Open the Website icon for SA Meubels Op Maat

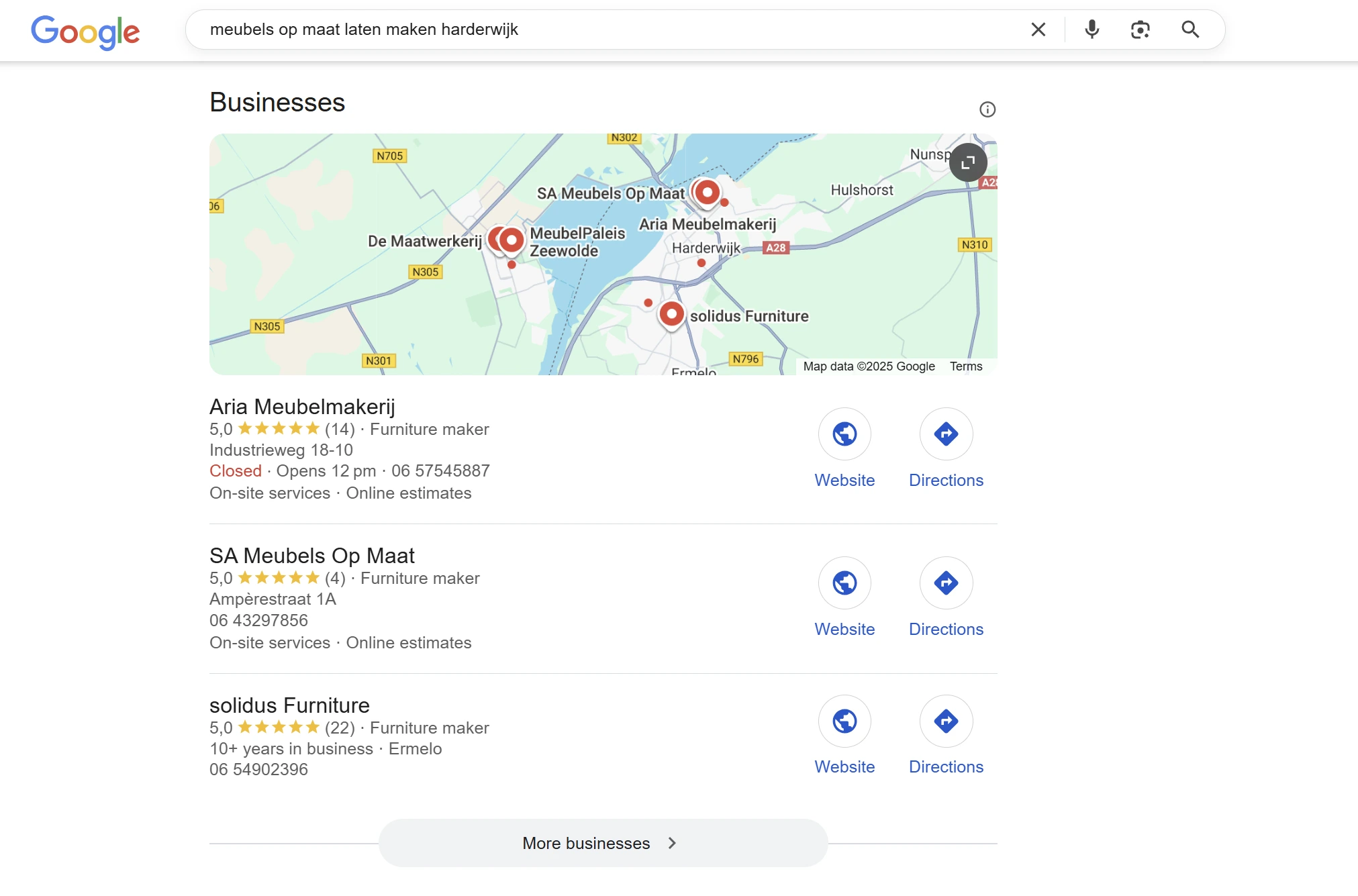pyautogui.click(x=844, y=583)
